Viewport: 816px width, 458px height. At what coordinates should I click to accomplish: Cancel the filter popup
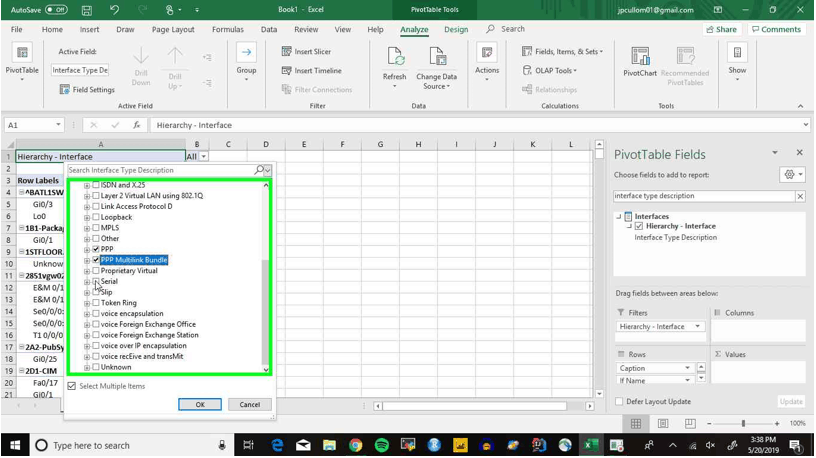tap(250, 404)
